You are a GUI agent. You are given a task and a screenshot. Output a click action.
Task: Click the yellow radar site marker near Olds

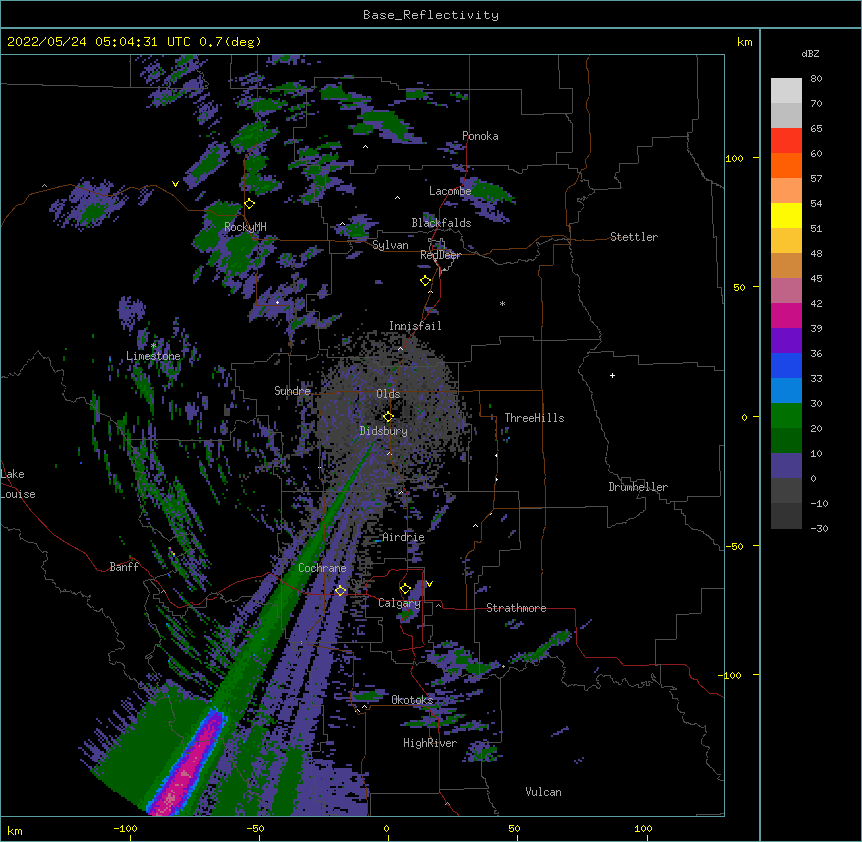pos(388,417)
